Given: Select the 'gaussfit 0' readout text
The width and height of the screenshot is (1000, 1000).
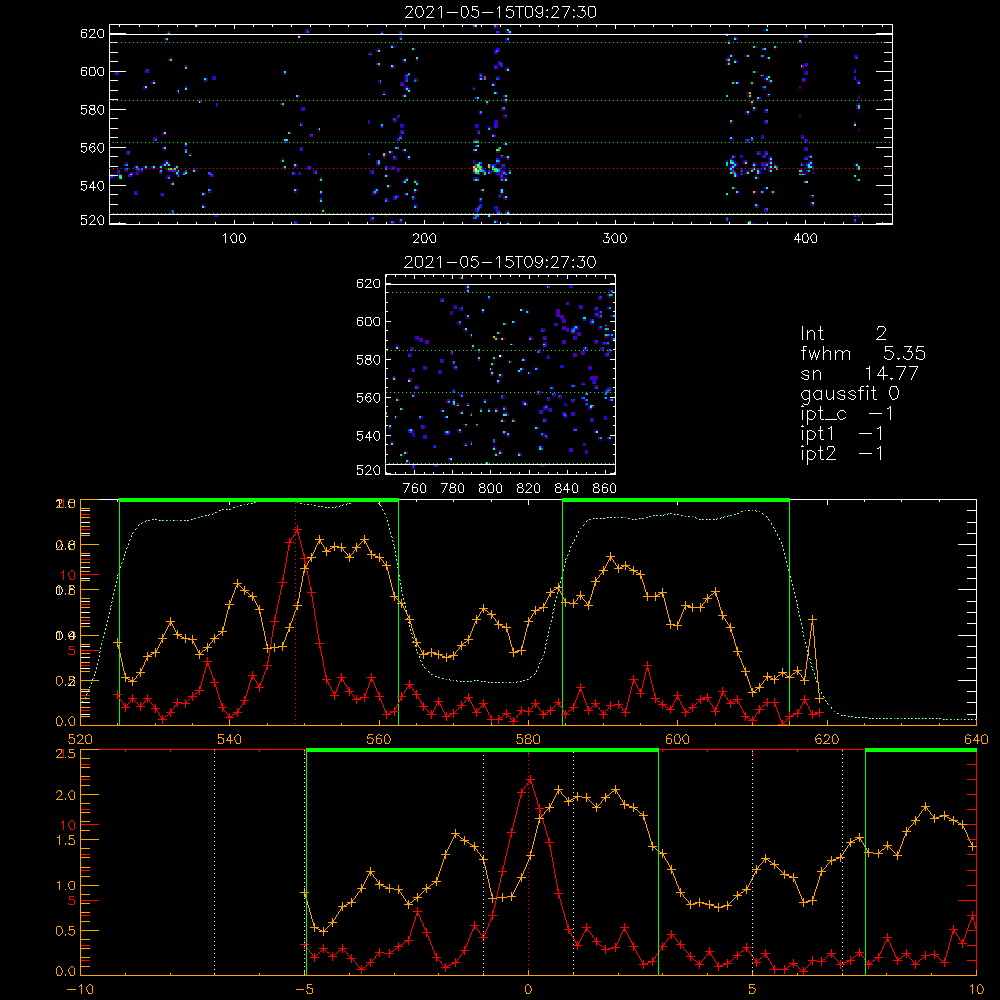Looking at the screenshot, I should pyautogui.click(x=850, y=394).
